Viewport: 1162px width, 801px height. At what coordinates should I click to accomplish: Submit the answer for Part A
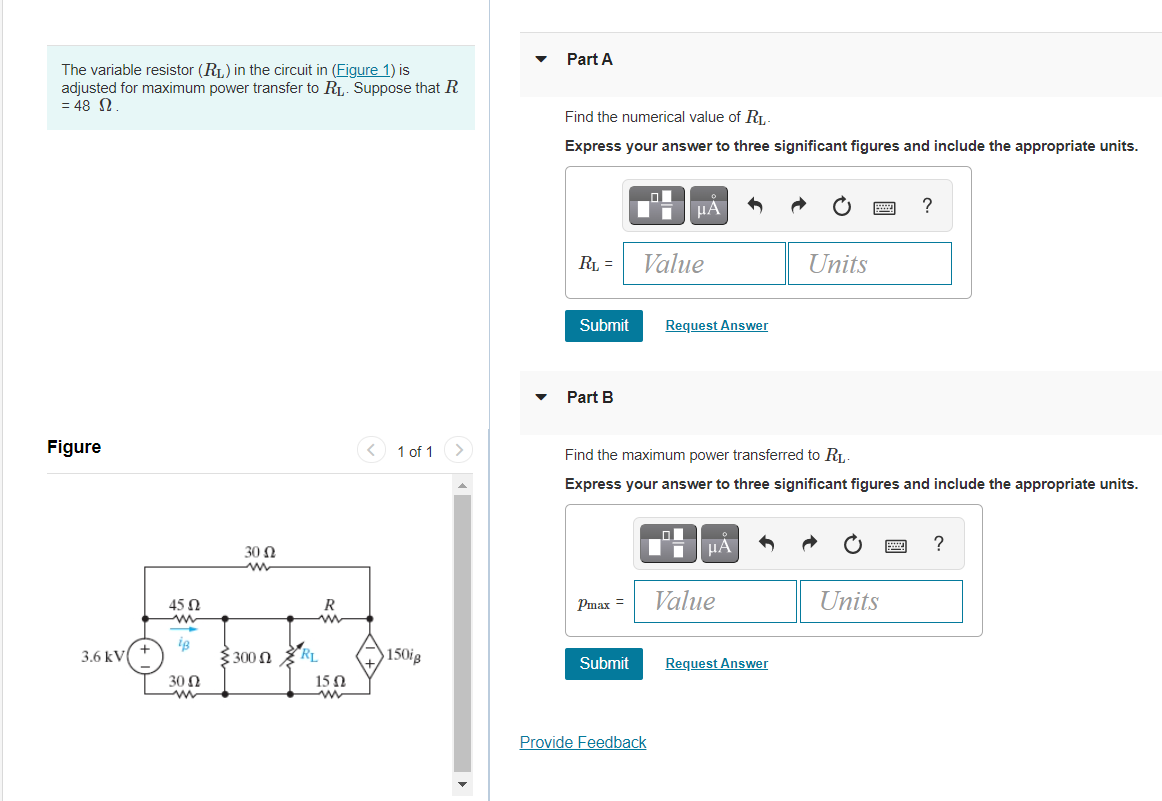pyautogui.click(x=603, y=325)
